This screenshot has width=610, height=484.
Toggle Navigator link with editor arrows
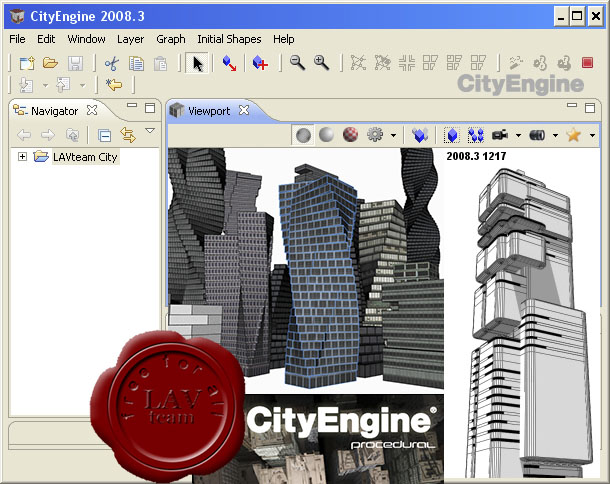(128, 135)
